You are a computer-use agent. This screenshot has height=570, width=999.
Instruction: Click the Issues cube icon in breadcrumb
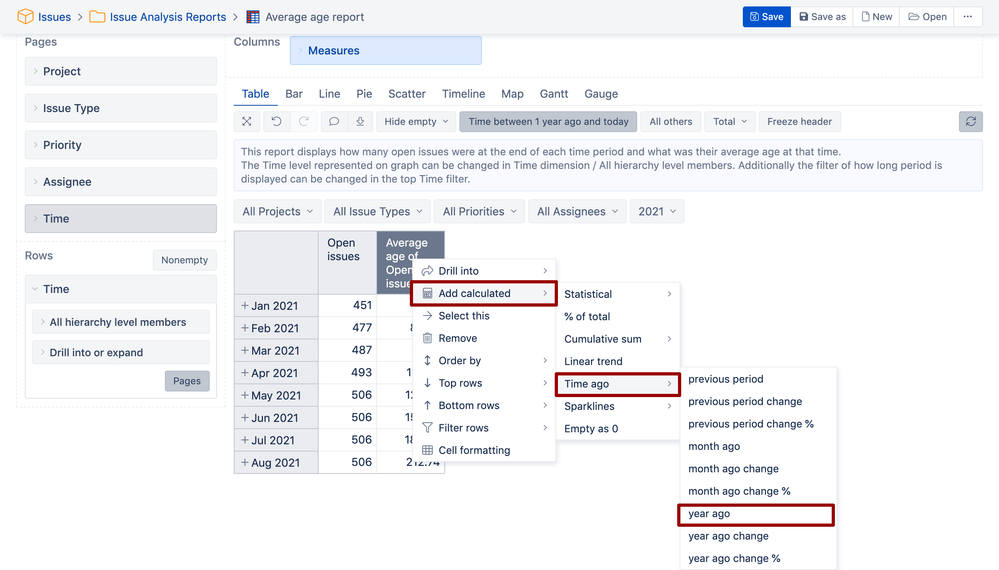[25, 17]
